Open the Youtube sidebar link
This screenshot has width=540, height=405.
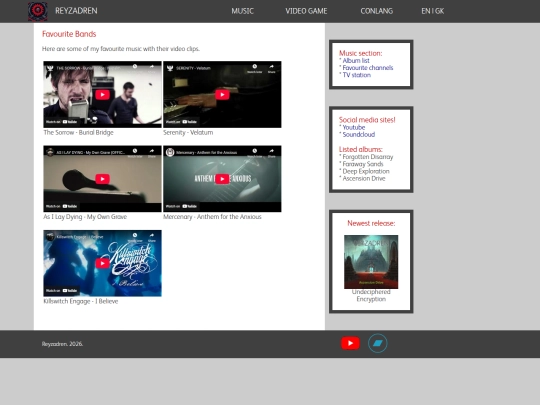pyautogui.click(x=354, y=127)
